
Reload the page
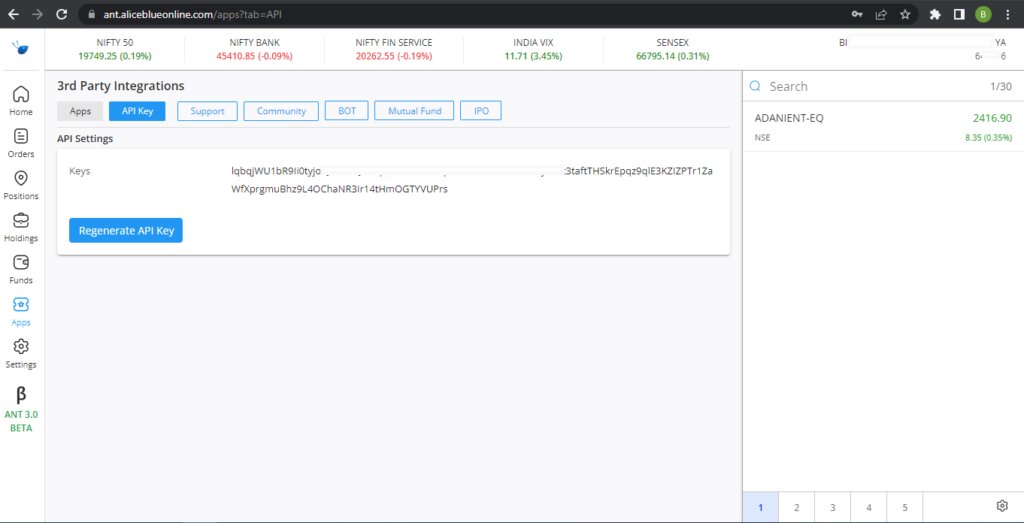pyautogui.click(x=62, y=14)
